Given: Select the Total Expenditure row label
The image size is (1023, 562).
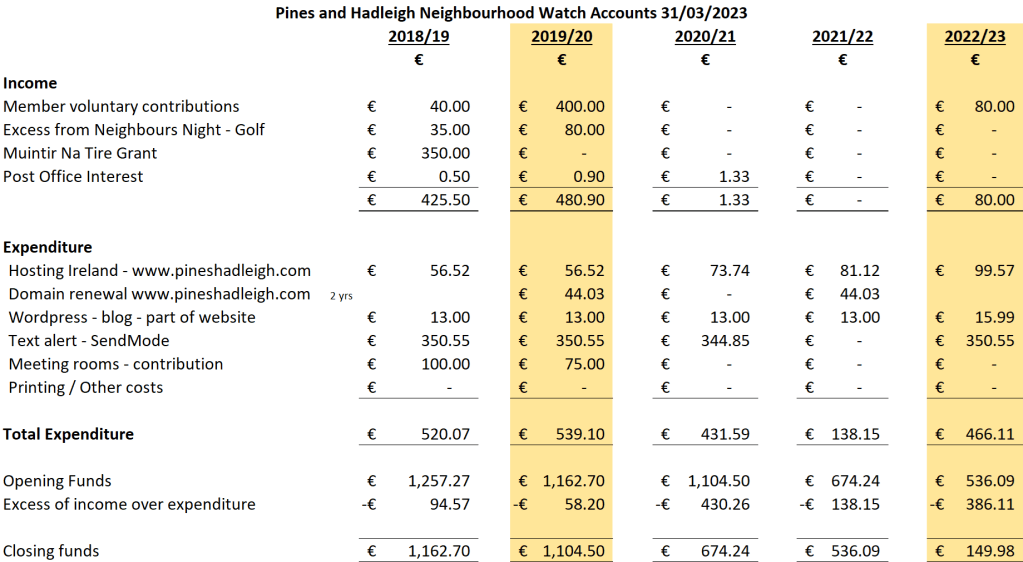Looking at the screenshot, I should [68, 434].
